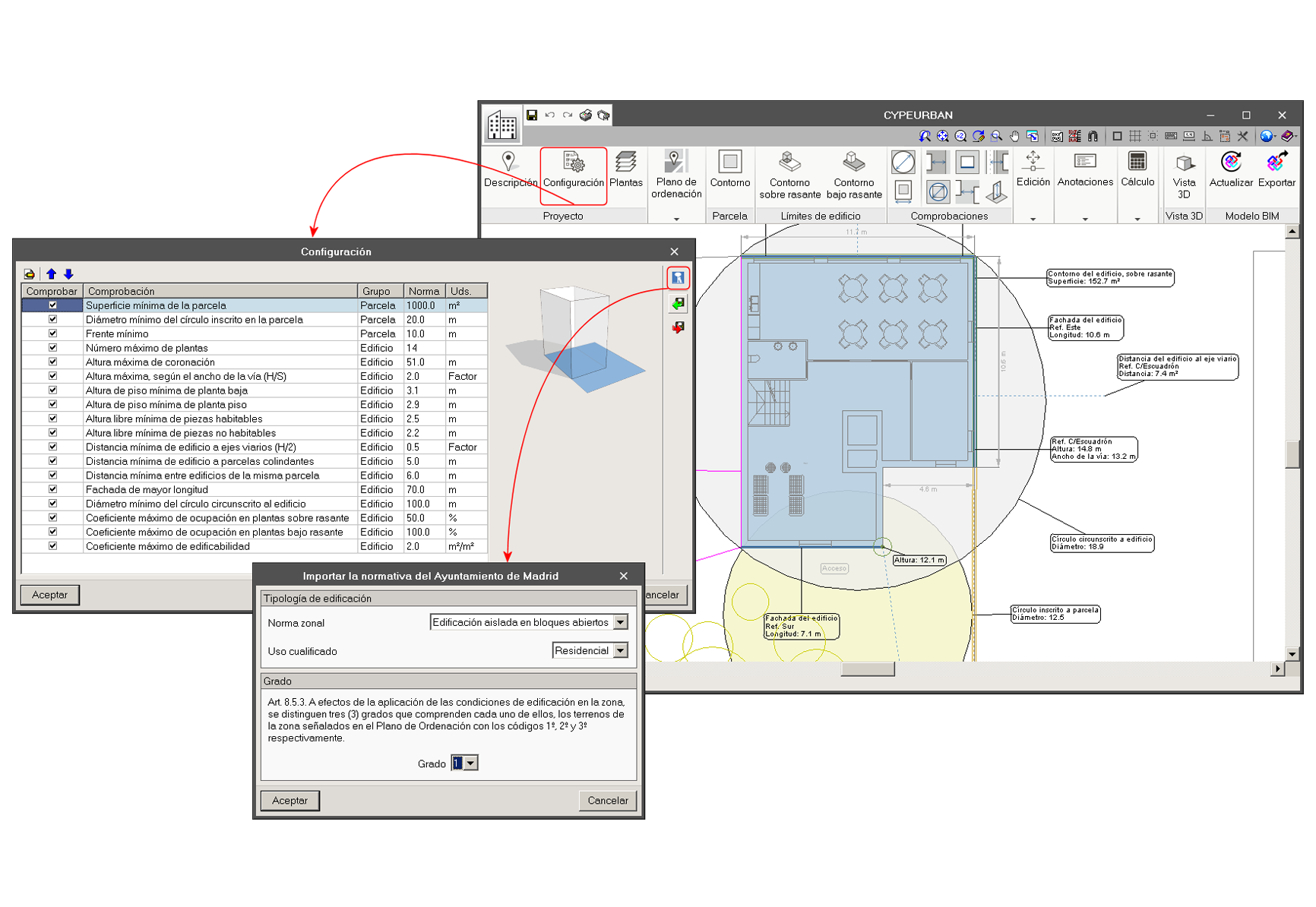Click the Comprobación column header
This screenshot has width=1316, height=907.
coord(220,291)
